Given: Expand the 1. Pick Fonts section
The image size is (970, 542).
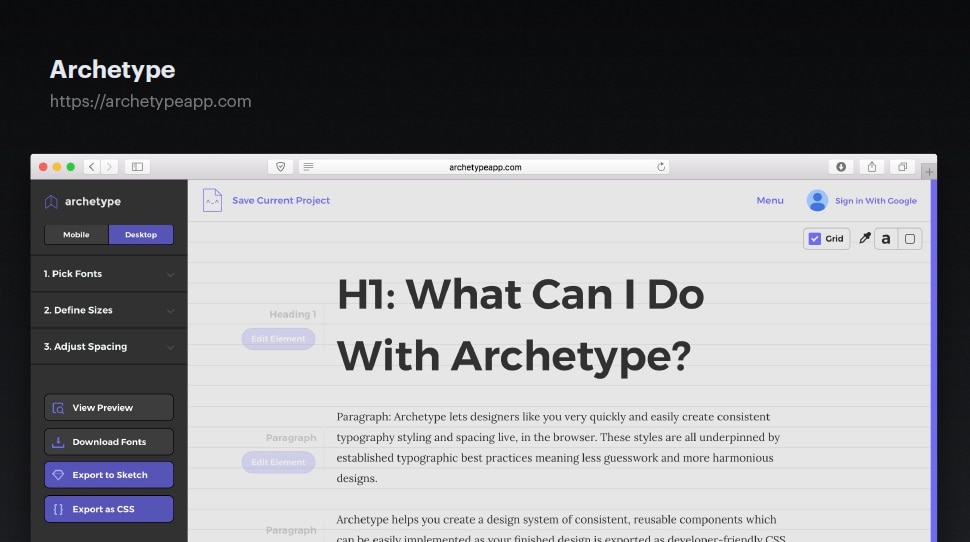Looking at the screenshot, I should tap(109, 273).
